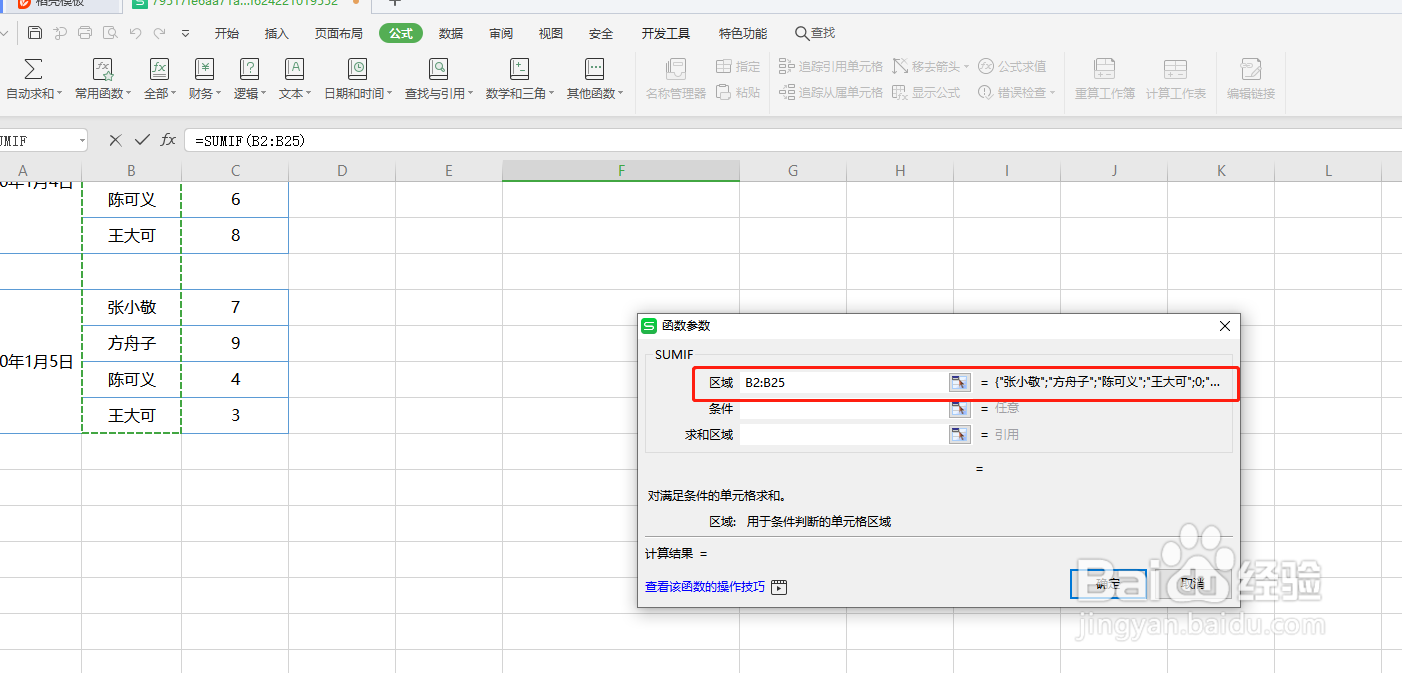Click 公式求值 evaluate formula button
Image resolution: width=1402 pixels, height=673 pixels.
coord(1012,66)
